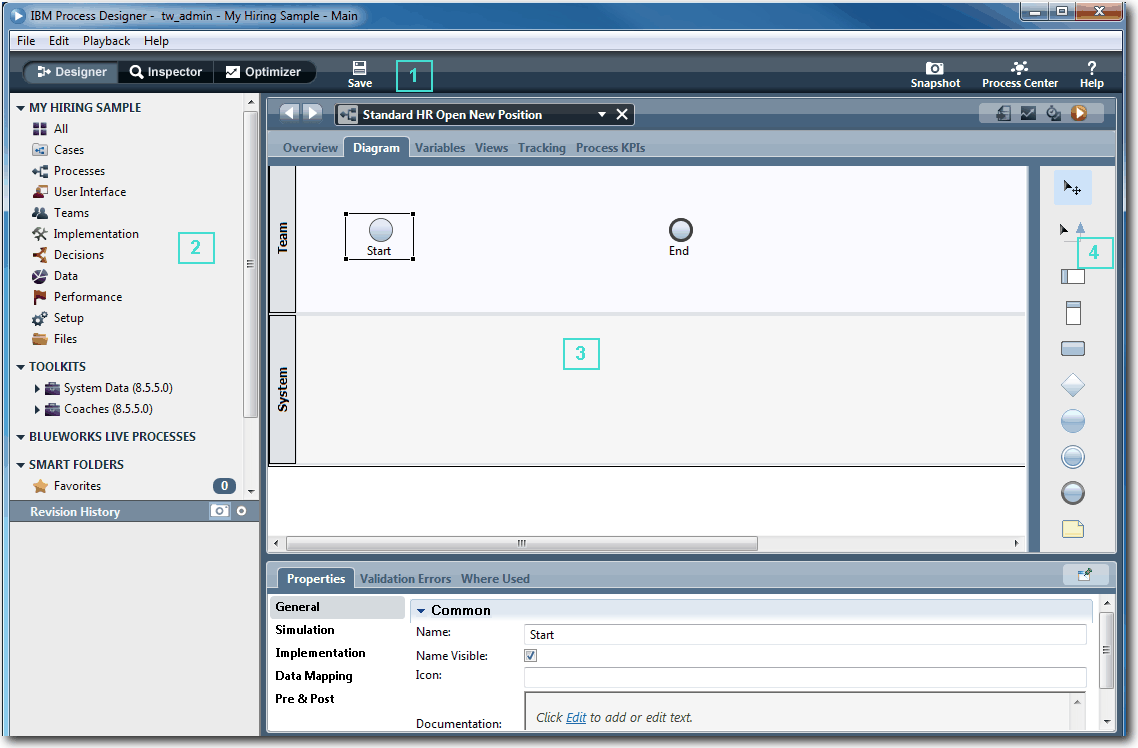This screenshot has width=1138, height=748.
Task: Select the lane tool in the palette
Action: [1072, 276]
